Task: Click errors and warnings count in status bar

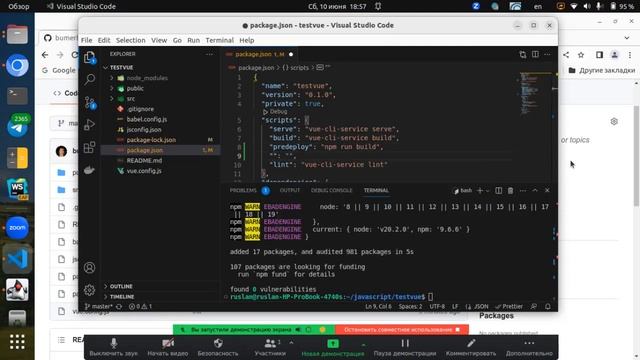Action: click(x=140, y=306)
